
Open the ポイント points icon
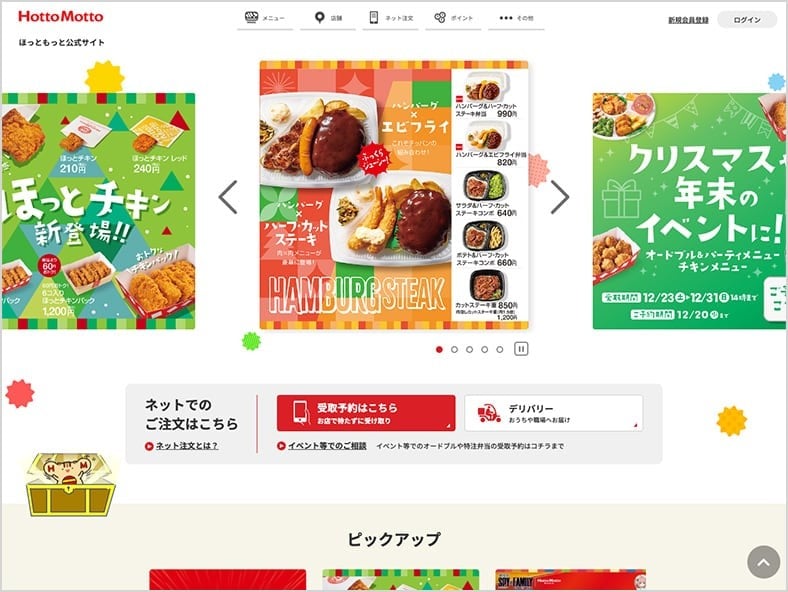point(440,18)
